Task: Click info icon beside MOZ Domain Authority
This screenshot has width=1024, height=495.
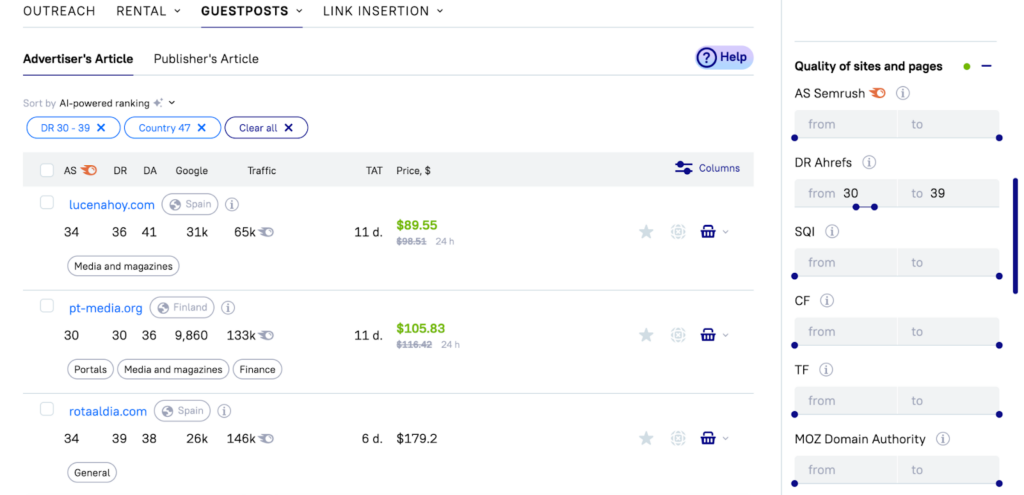Action: 943,439
